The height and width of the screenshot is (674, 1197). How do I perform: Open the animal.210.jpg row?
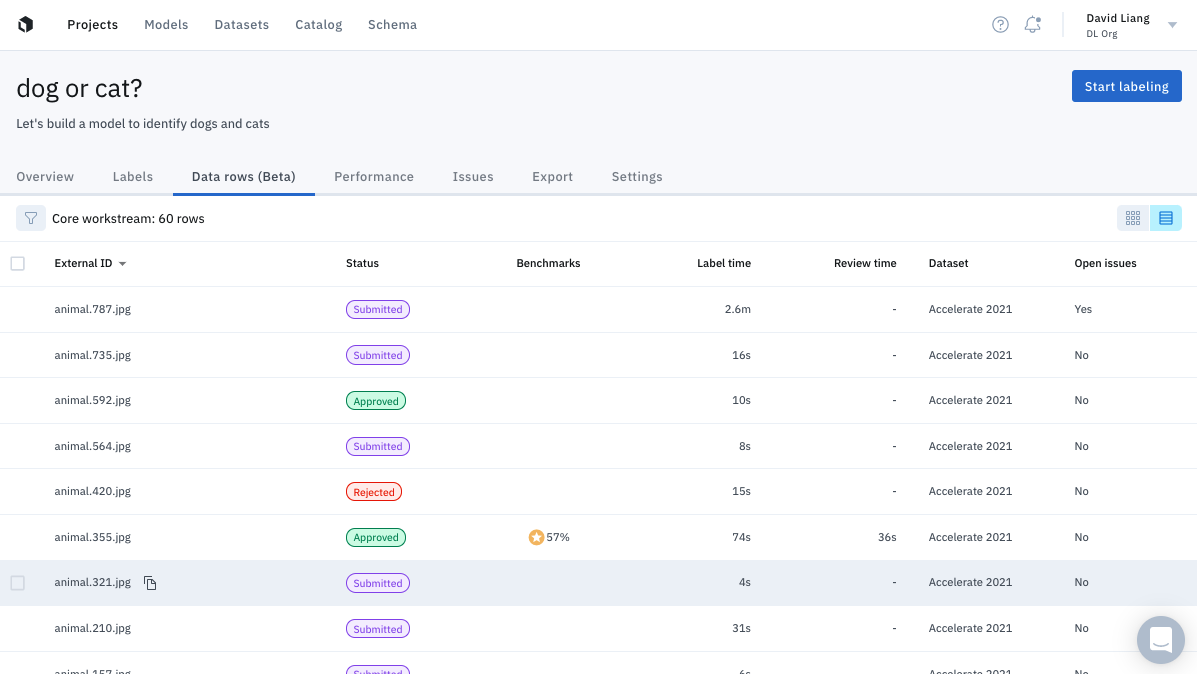[x=598, y=628]
